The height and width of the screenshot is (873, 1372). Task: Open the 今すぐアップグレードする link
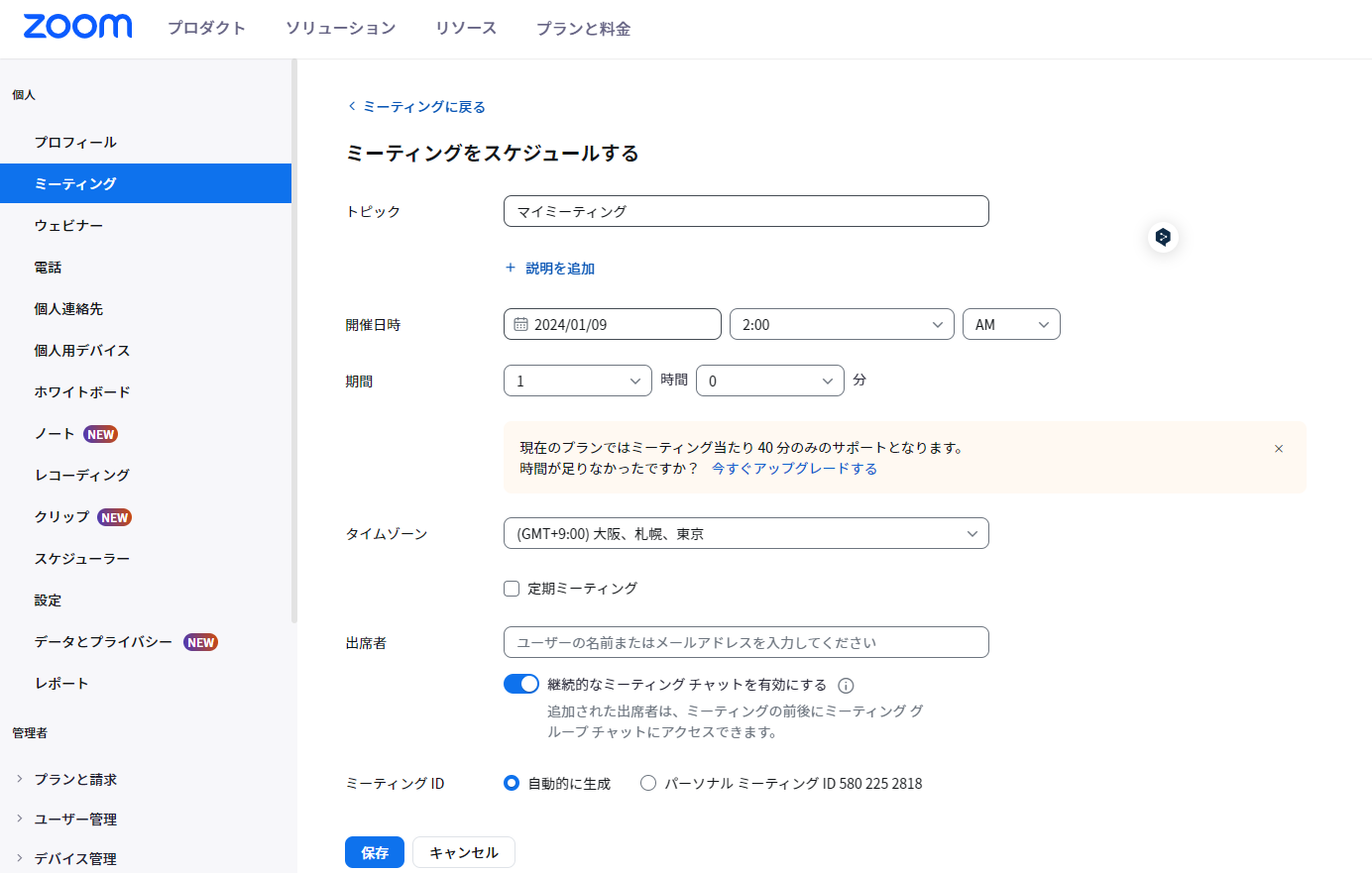792,468
